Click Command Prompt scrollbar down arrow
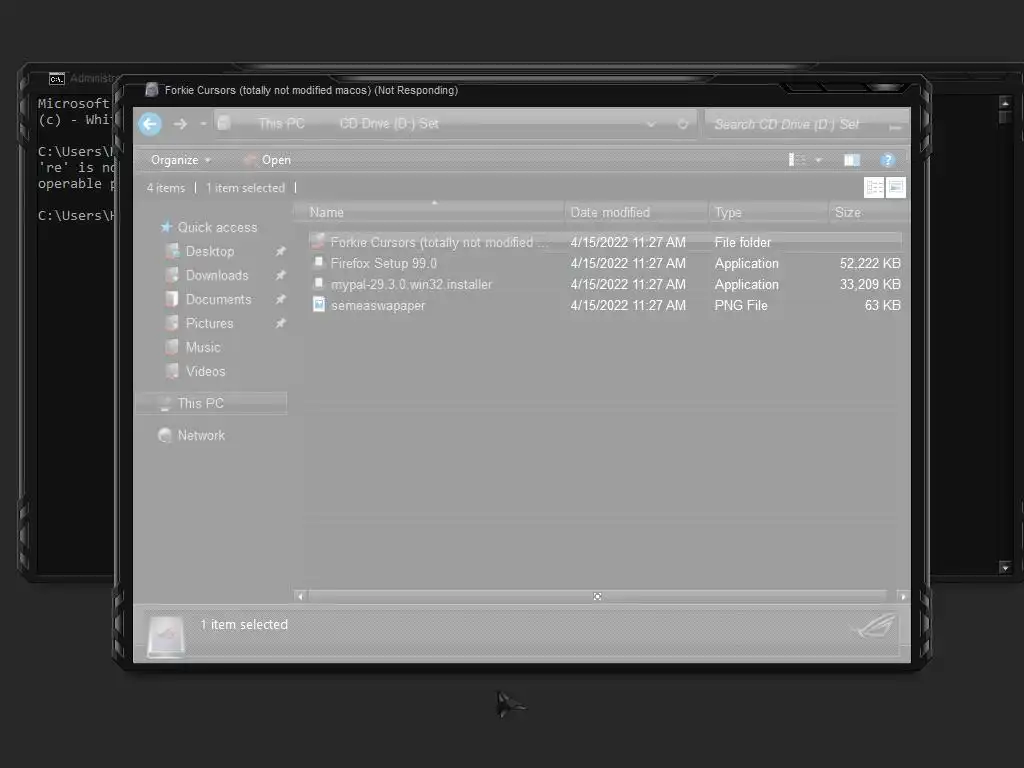The height and width of the screenshot is (768, 1024). (1005, 568)
